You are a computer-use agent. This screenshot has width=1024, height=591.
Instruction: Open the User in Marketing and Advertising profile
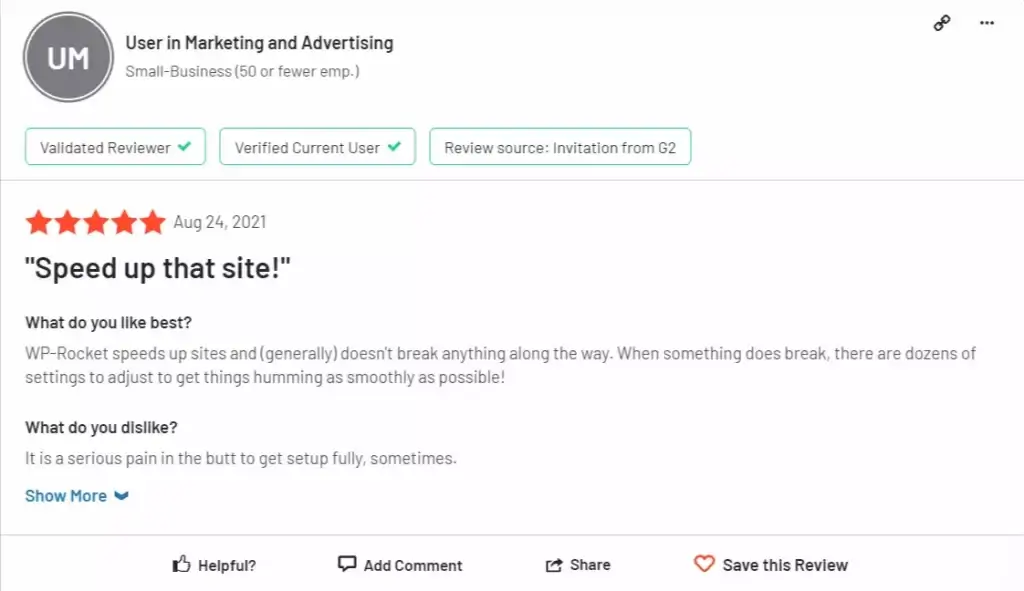pyautogui.click(x=259, y=43)
